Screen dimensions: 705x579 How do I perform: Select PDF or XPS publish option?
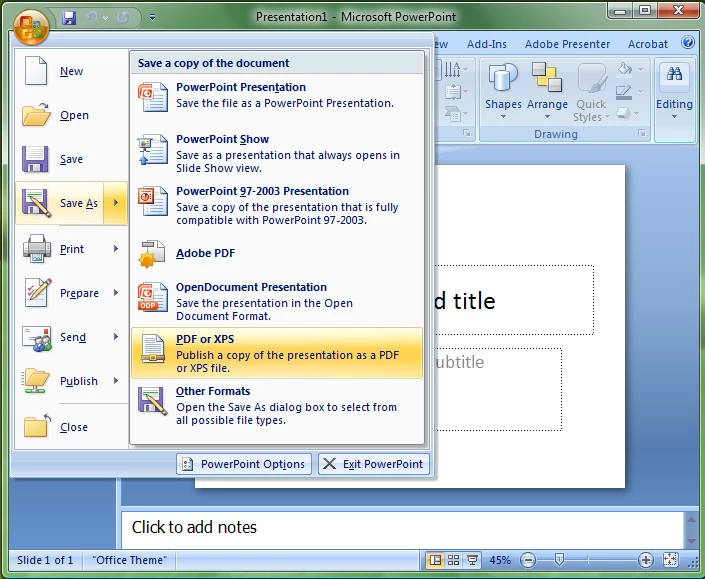(277, 353)
